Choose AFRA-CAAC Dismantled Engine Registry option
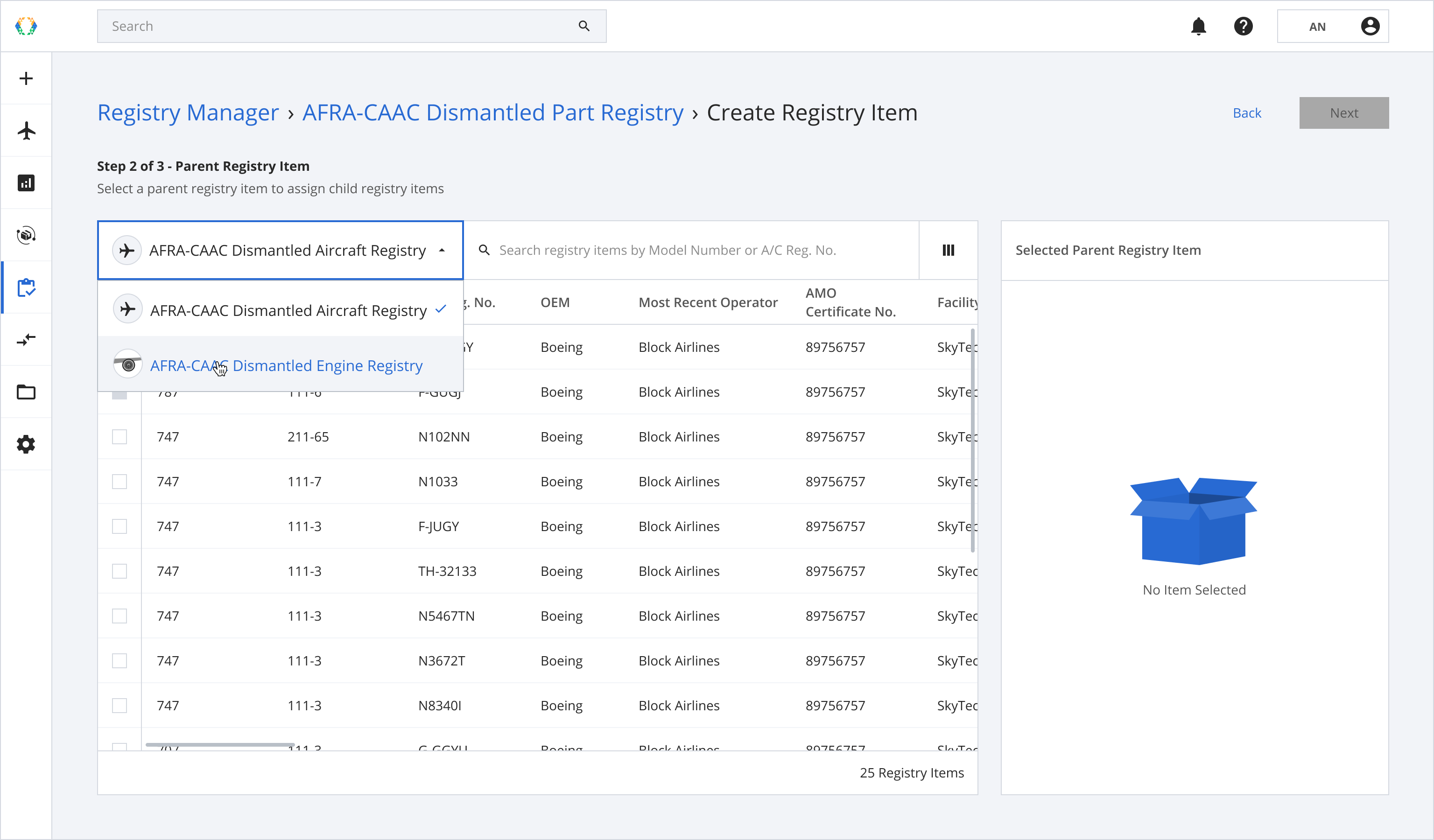The height and width of the screenshot is (840, 1434). click(x=286, y=365)
